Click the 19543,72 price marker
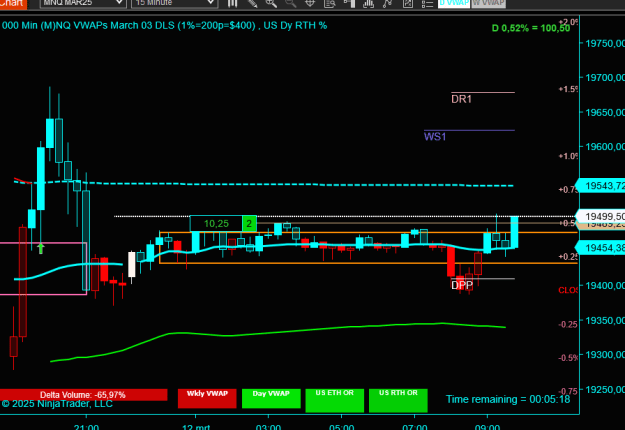This screenshot has width=625, height=430. [x=601, y=186]
